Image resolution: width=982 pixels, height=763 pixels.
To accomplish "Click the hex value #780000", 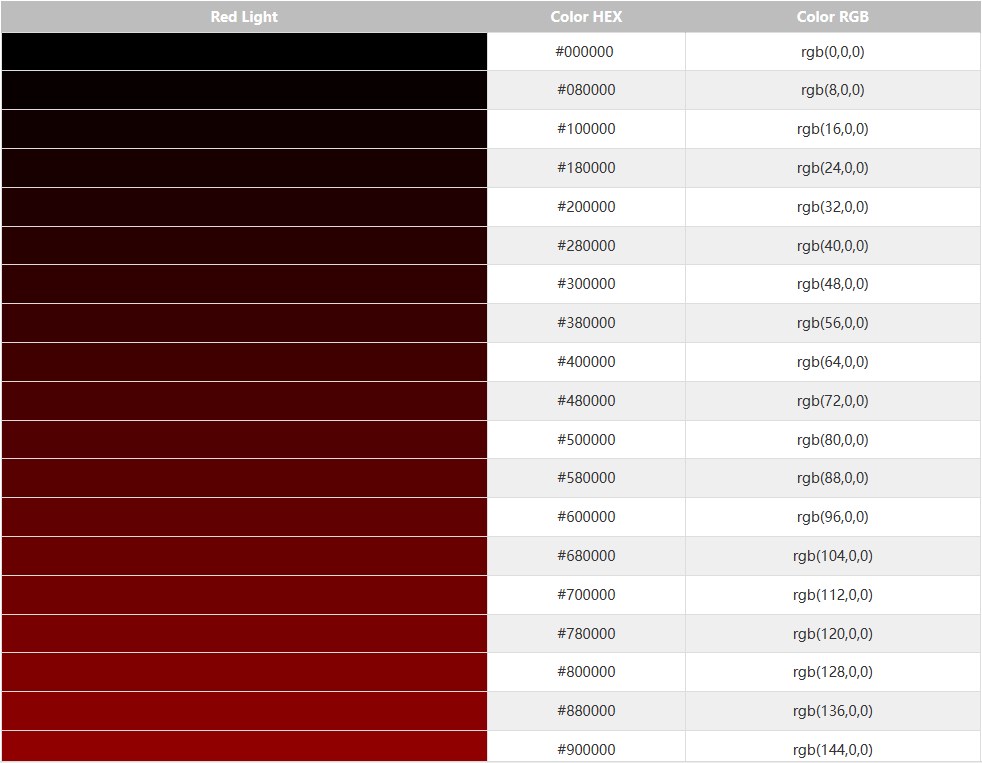I will click(x=586, y=633).
